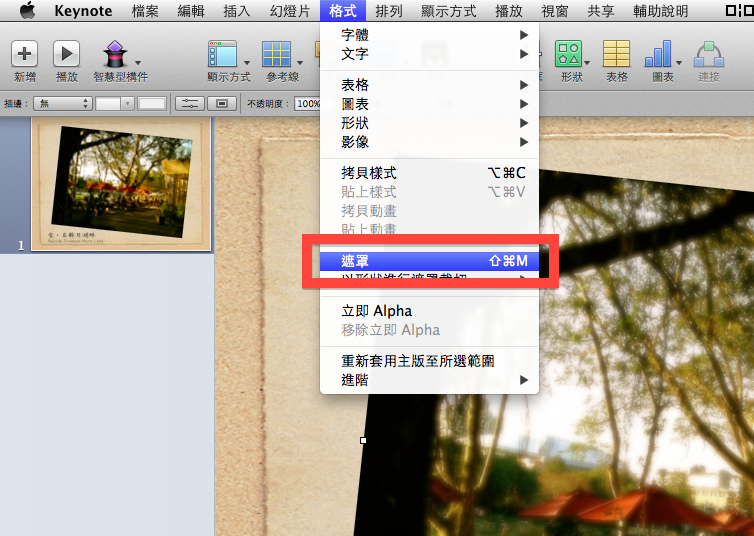Click the stroke color well
This screenshot has width=754, height=536.
point(151,103)
